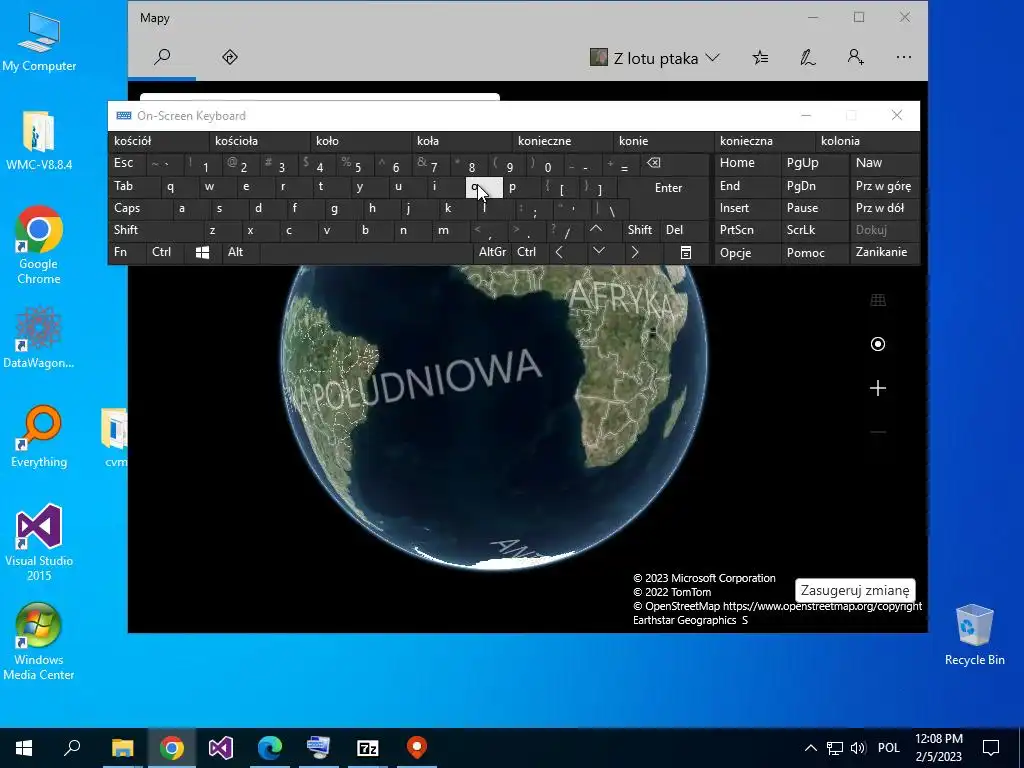Screen dimensions: 1024x768
Task: Open the Search tab in Mapy
Action: point(162,57)
